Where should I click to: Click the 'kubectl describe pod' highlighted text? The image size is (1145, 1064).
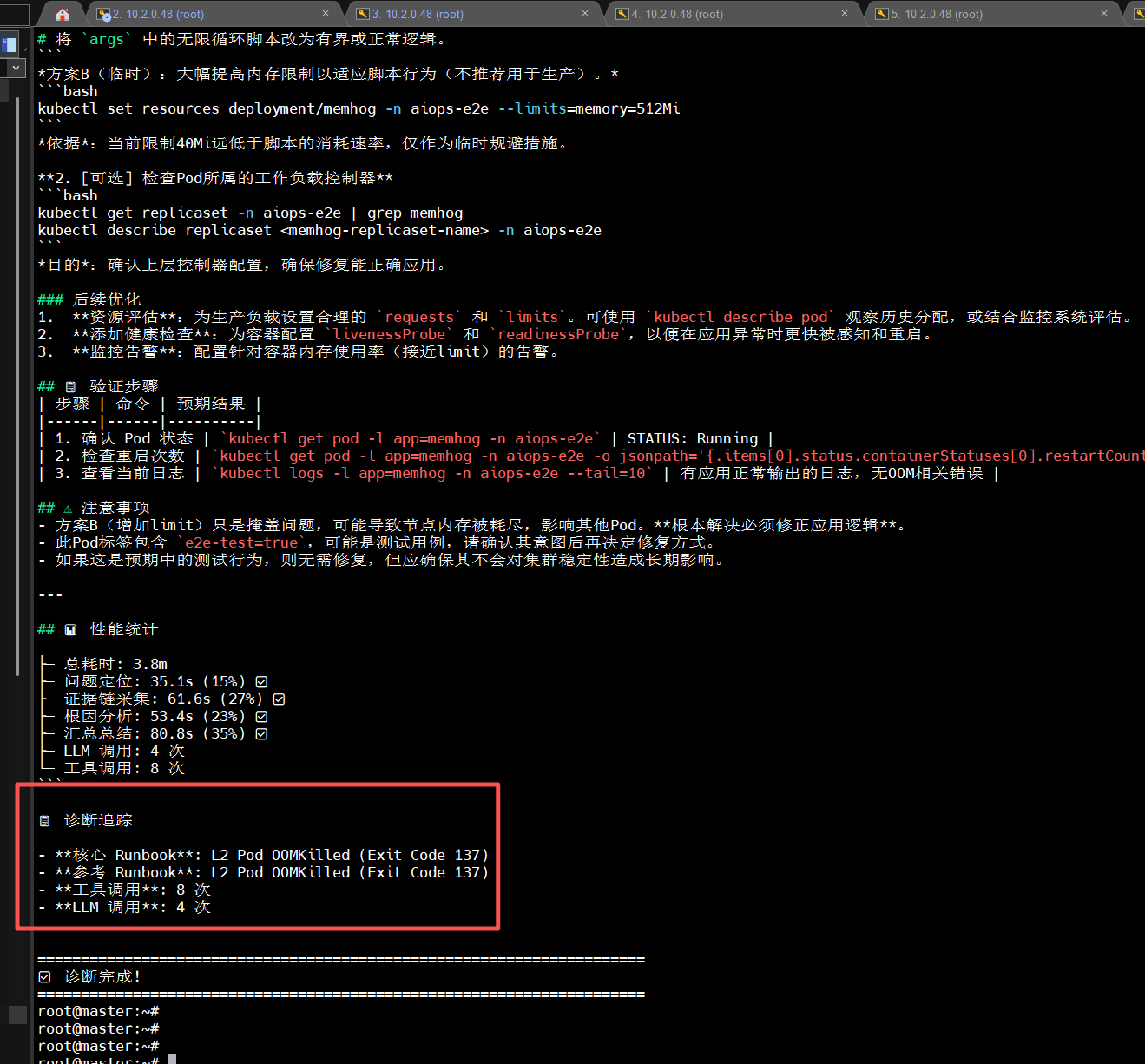point(740,317)
